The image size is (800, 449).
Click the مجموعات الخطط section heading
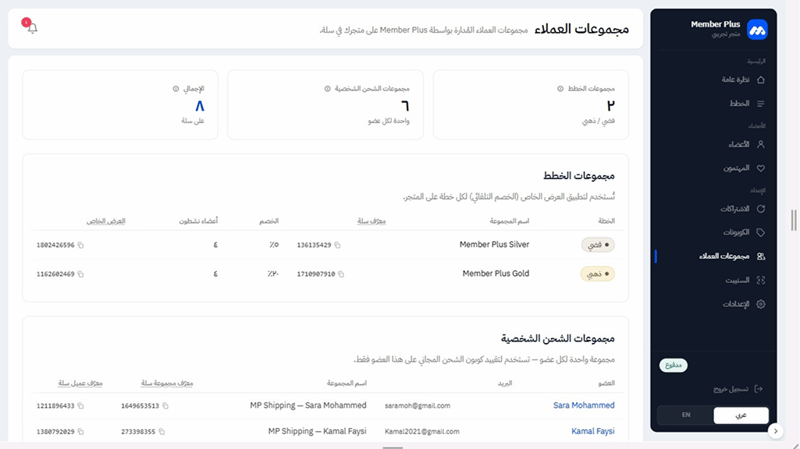coord(579,176)
